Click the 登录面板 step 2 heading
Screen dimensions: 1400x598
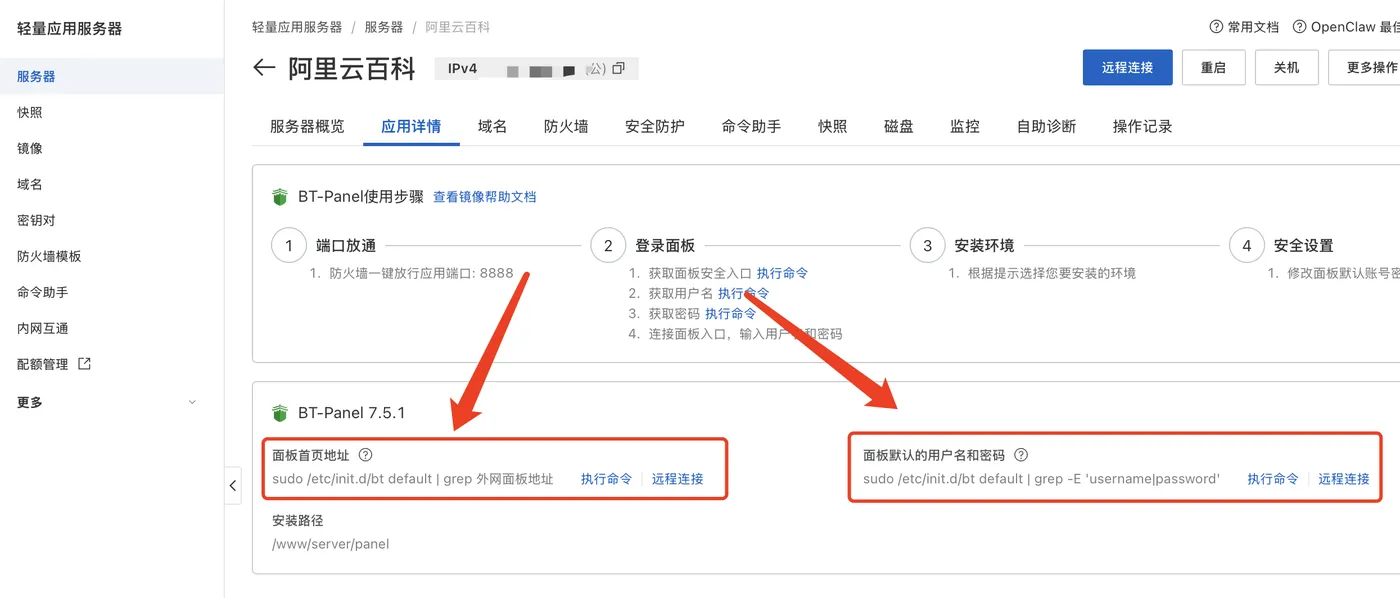tap(665, 245)
